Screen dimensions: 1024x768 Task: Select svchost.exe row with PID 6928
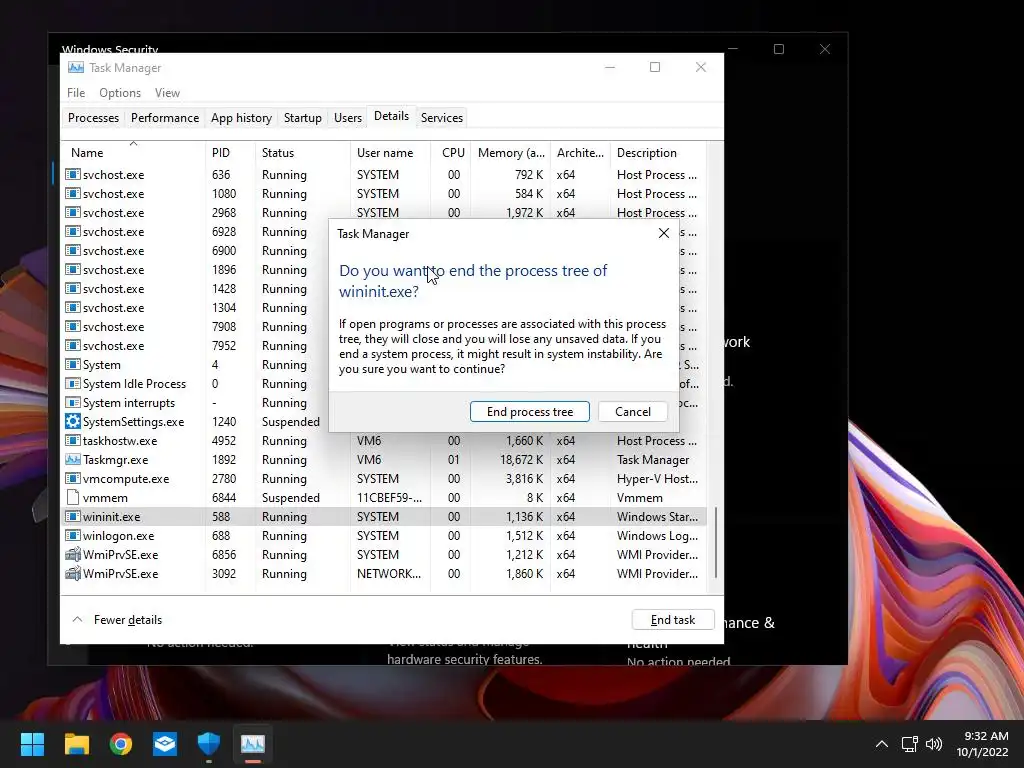pyautogui.click(x=384, y=231)
